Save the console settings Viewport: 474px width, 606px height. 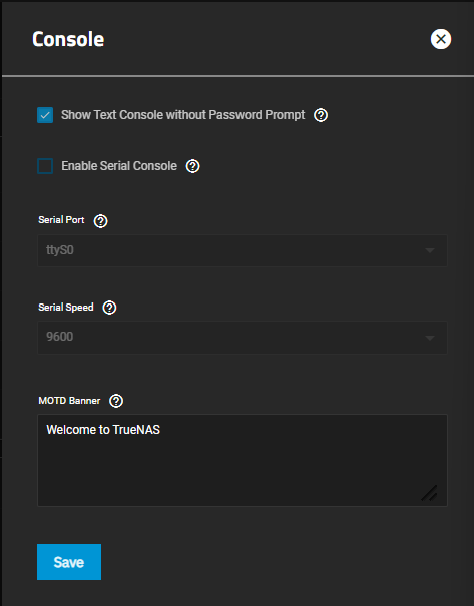point(69,562)
